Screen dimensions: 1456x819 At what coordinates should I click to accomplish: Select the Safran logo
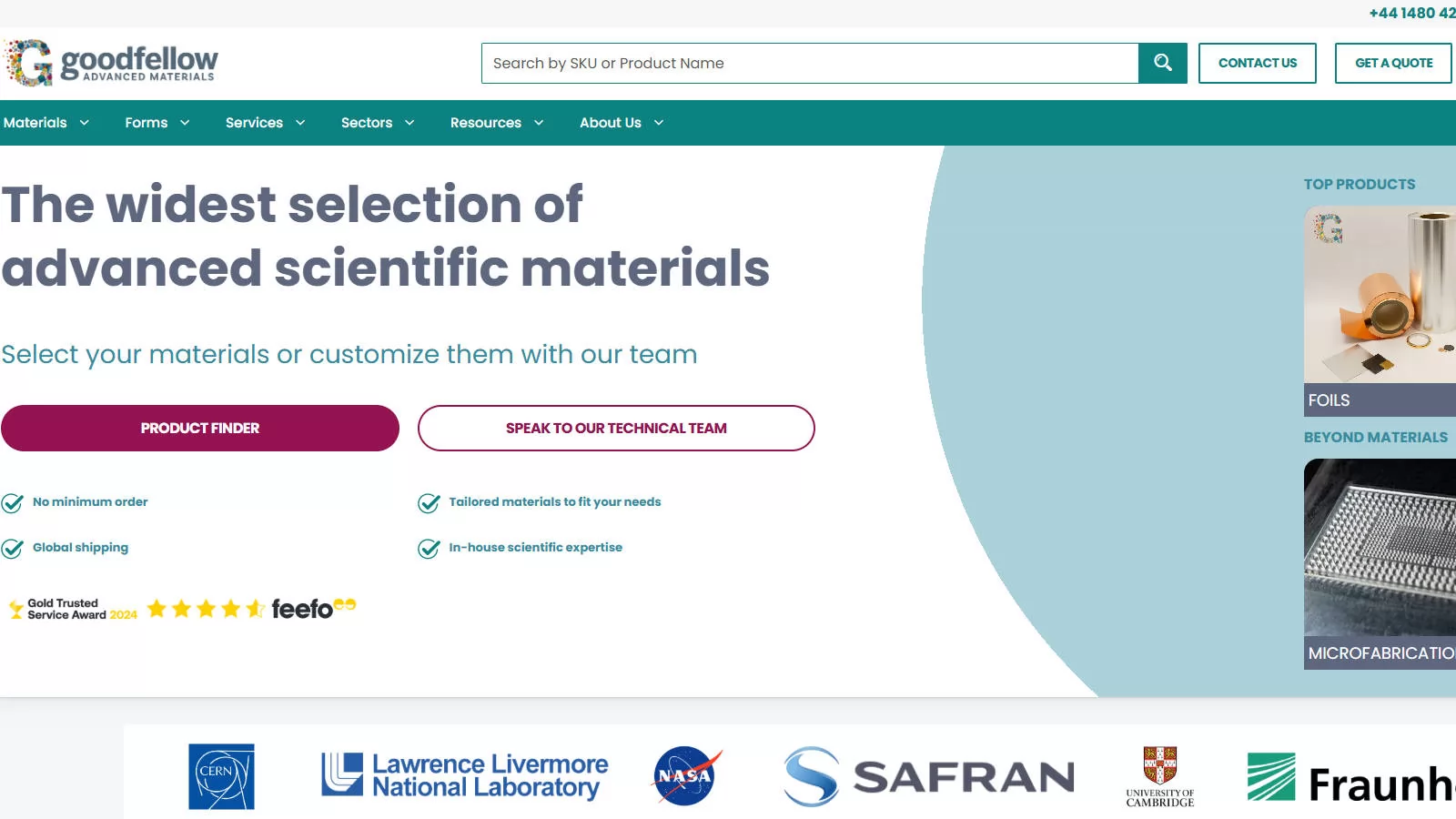click(x=929, y=776)
